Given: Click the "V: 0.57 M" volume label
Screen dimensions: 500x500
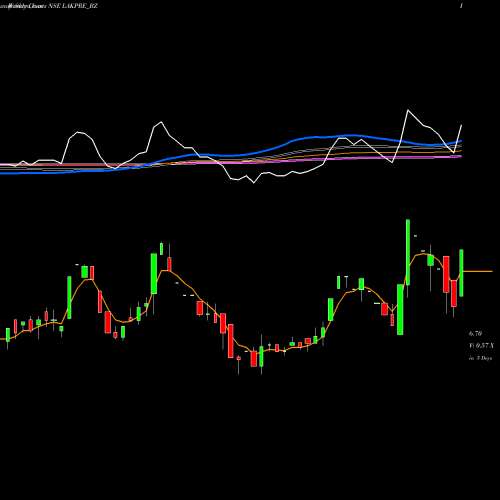Looking at the screenshot, I should 481,346.
